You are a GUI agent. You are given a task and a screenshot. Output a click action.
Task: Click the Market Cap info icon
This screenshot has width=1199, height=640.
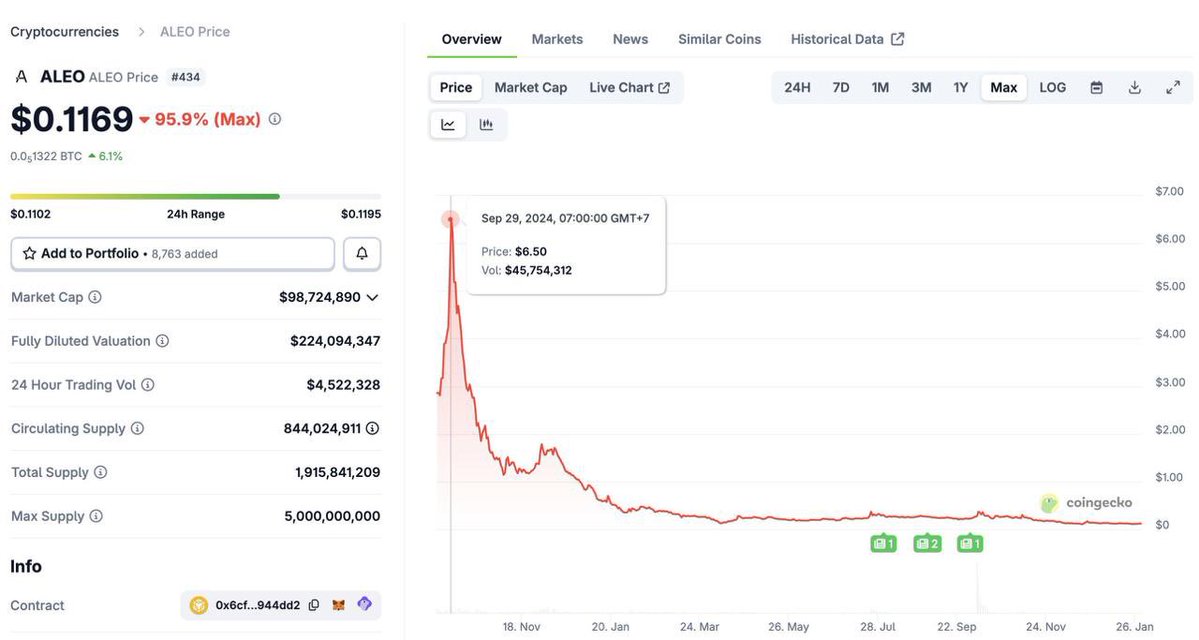95,297
